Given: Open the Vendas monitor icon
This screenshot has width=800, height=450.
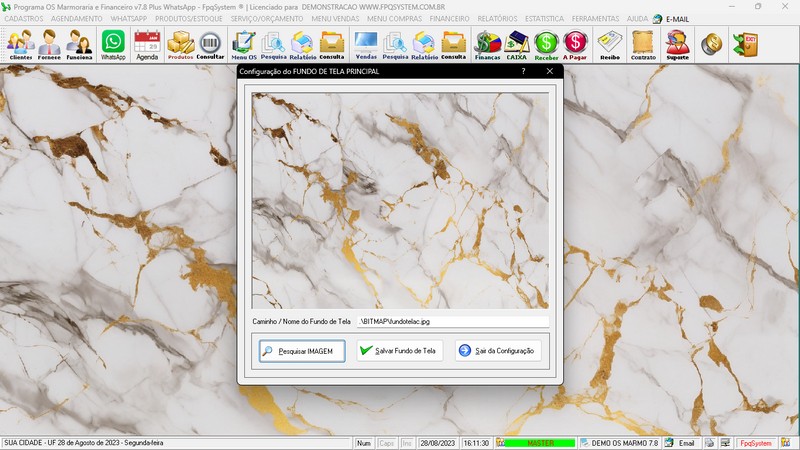Looking at the screenshot, I should point(366,45).
